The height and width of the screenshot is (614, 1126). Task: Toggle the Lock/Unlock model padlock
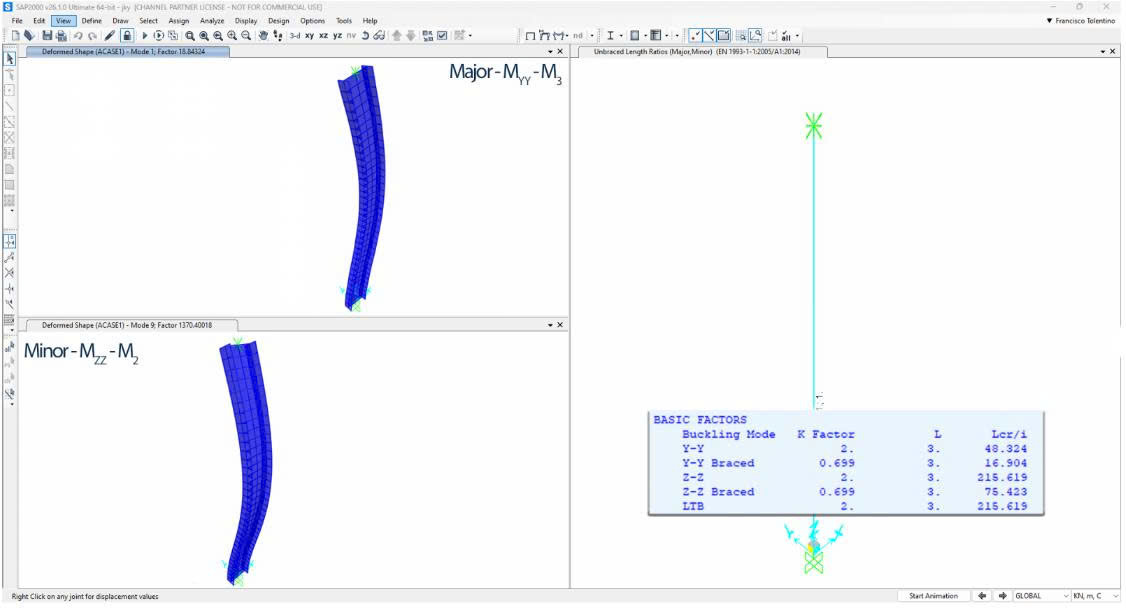pos(127,36)
